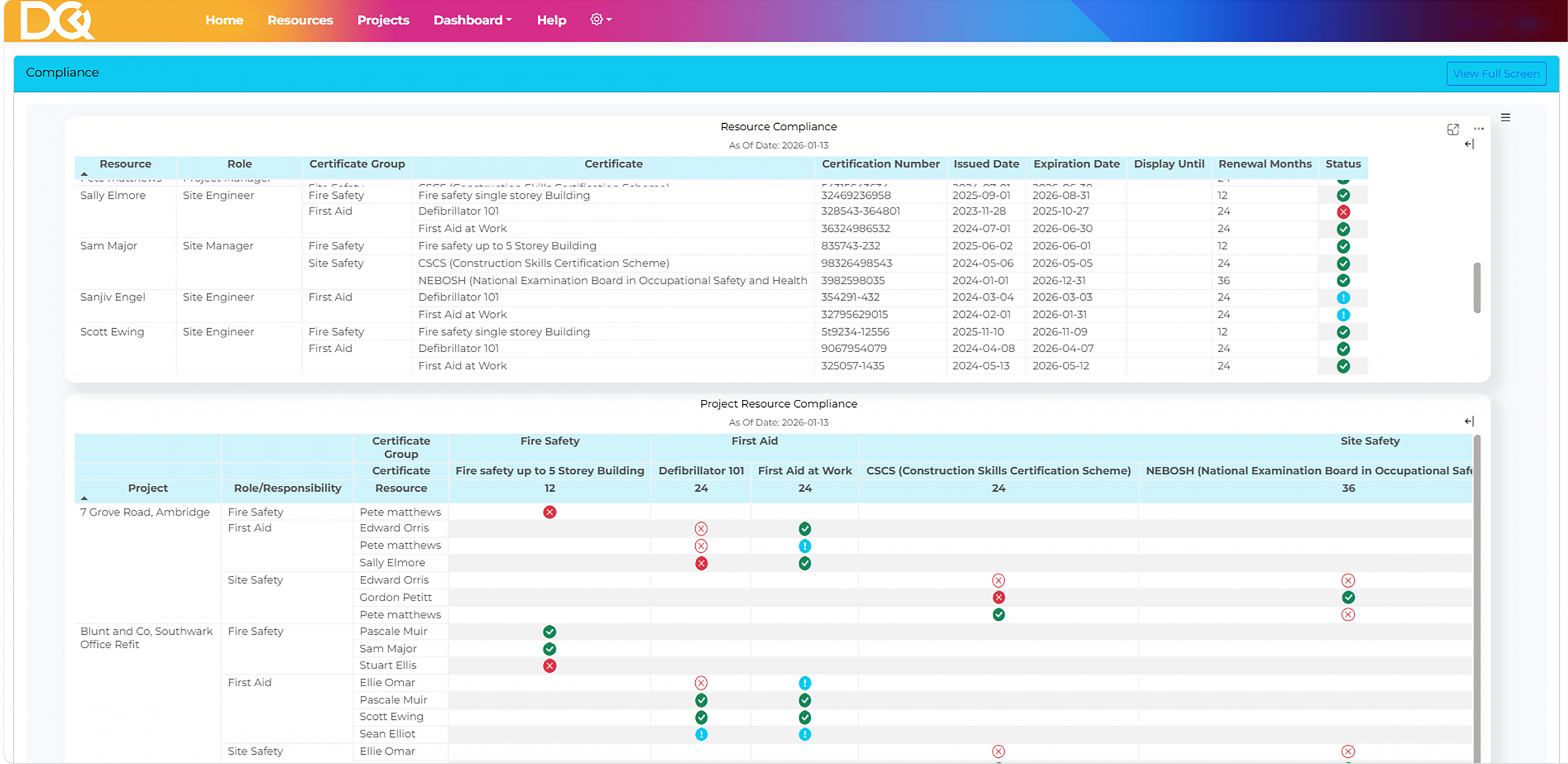Click the DQ logo icon
The image size is (1568, 764).
[56, 21]
